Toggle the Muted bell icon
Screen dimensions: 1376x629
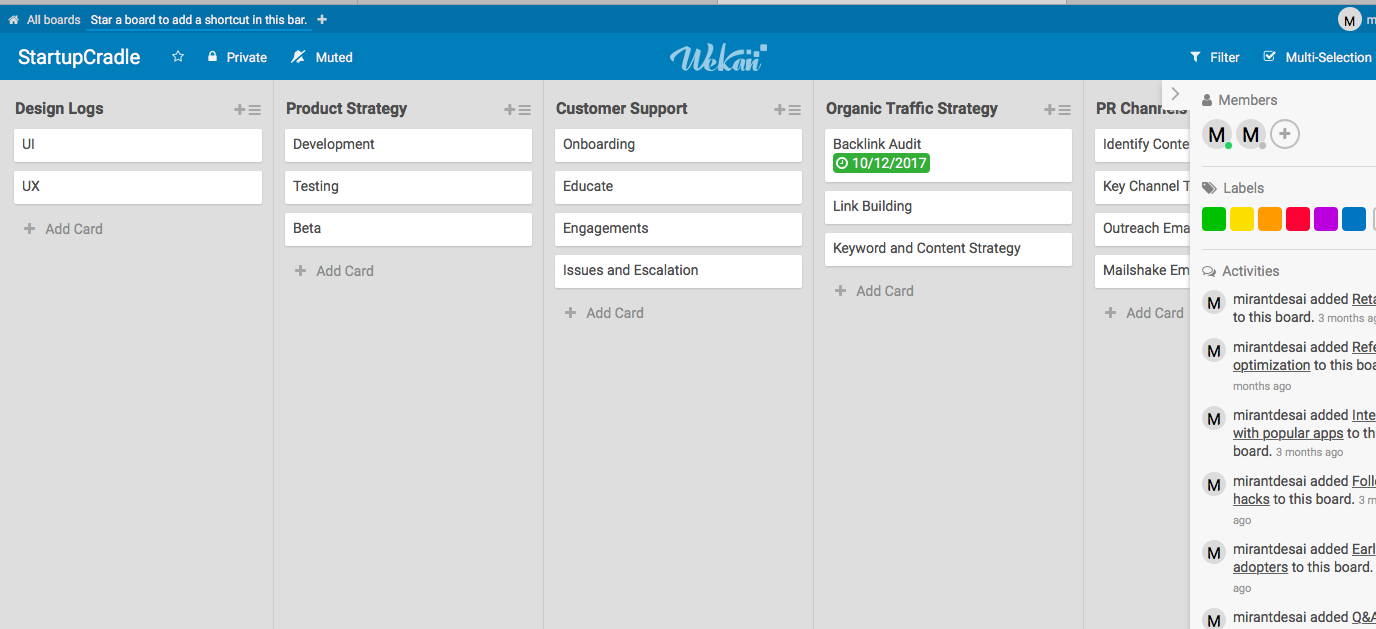[298, 57]
